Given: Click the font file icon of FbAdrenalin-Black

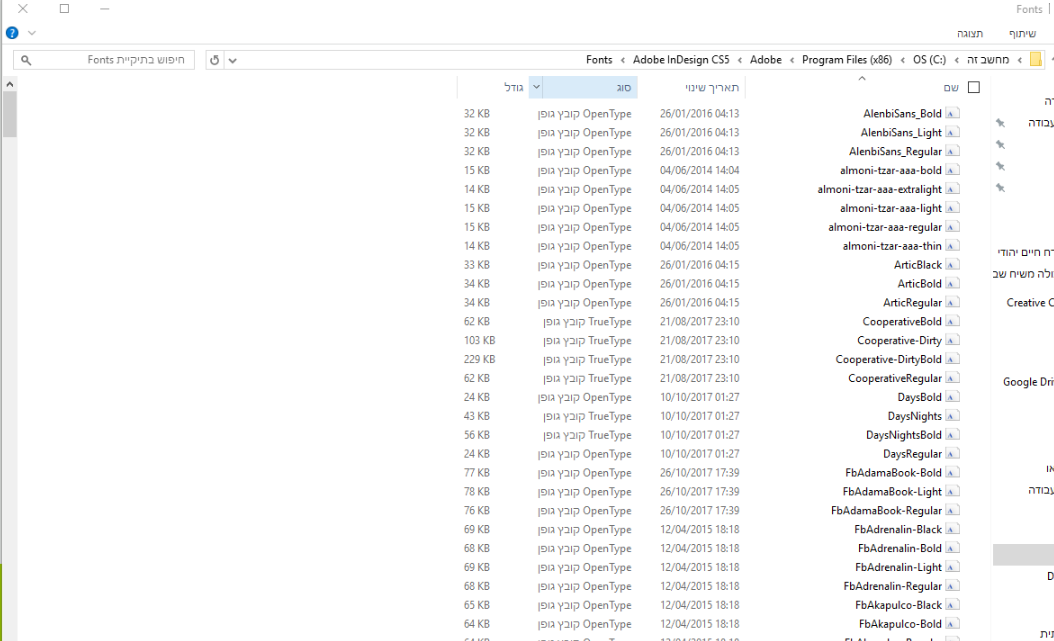Looking at the screenshot, I should [x=952, y=529].
